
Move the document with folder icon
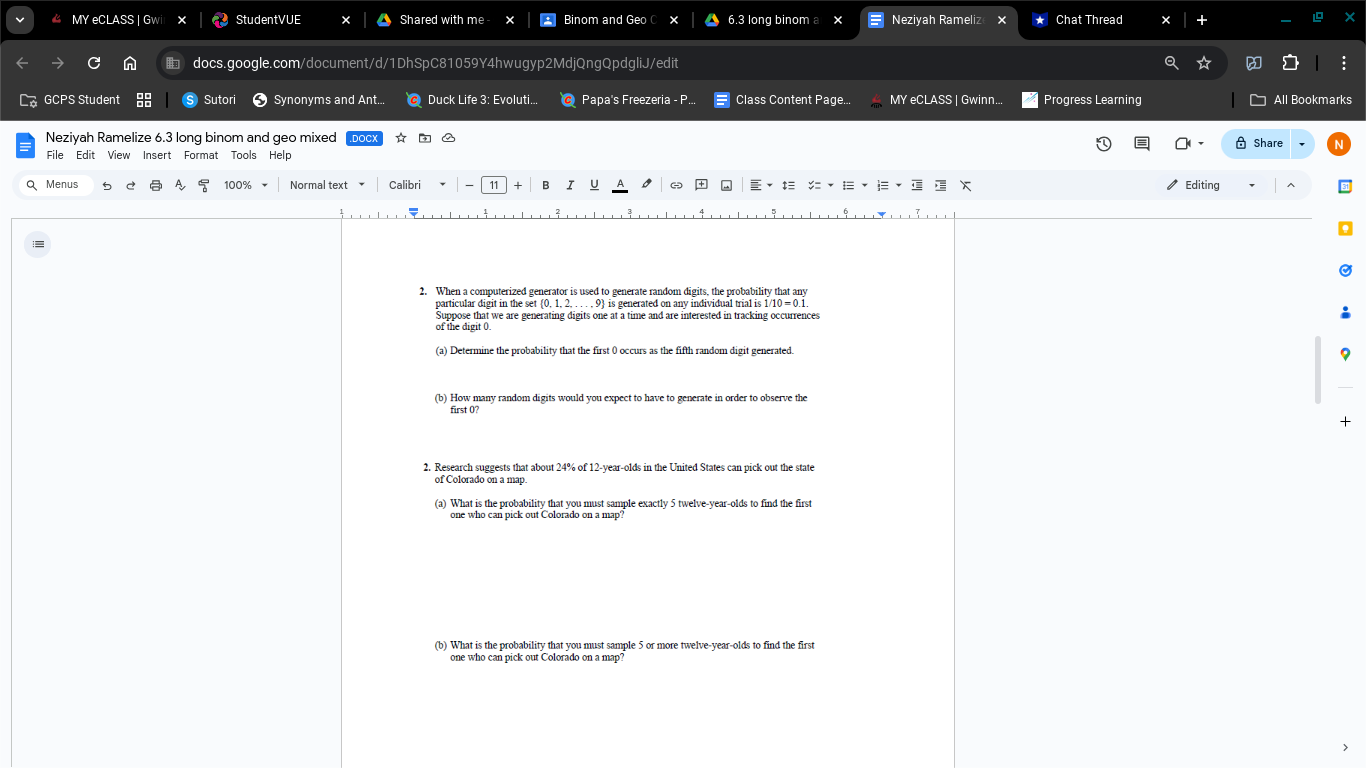425,138
